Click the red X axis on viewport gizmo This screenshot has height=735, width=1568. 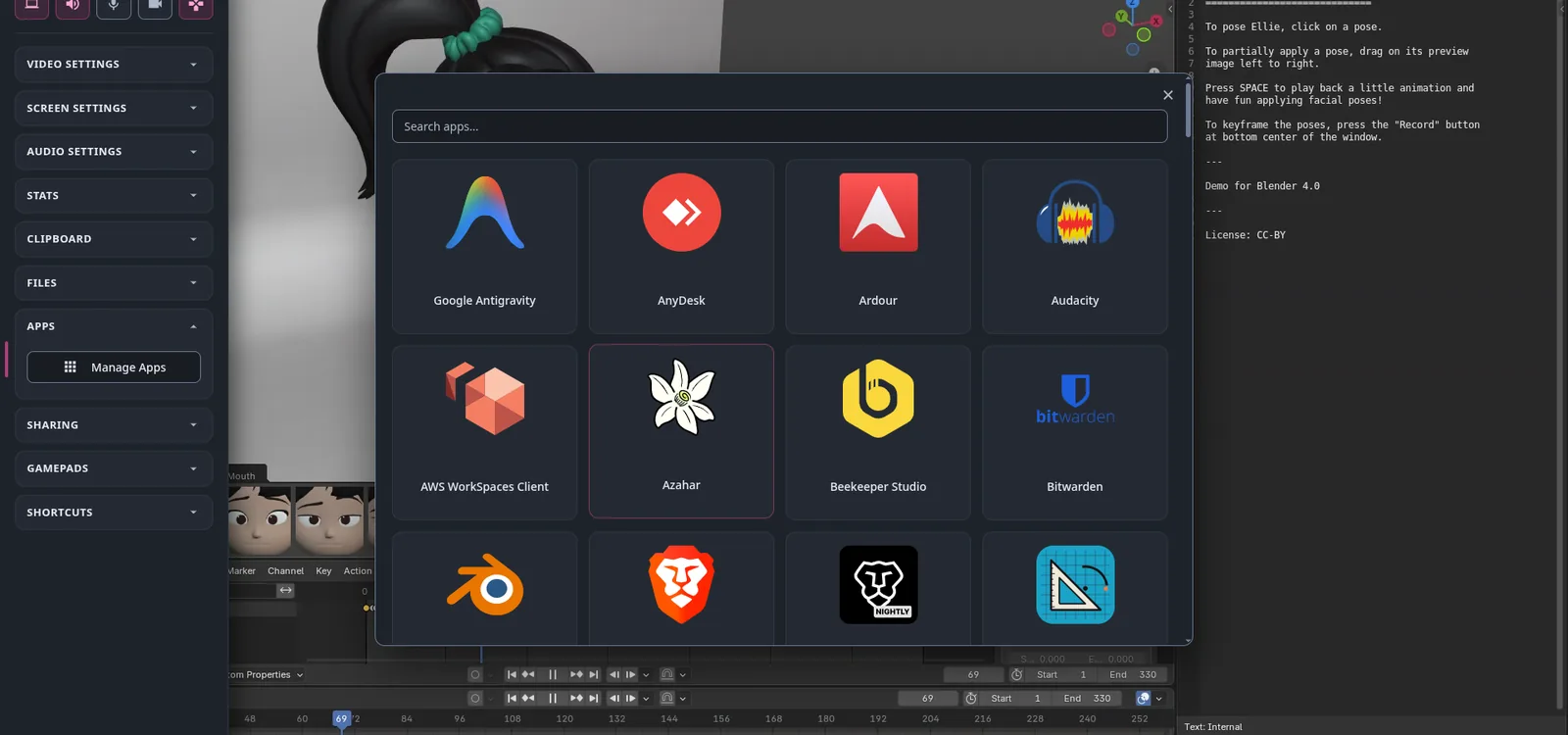(1156, 21)
